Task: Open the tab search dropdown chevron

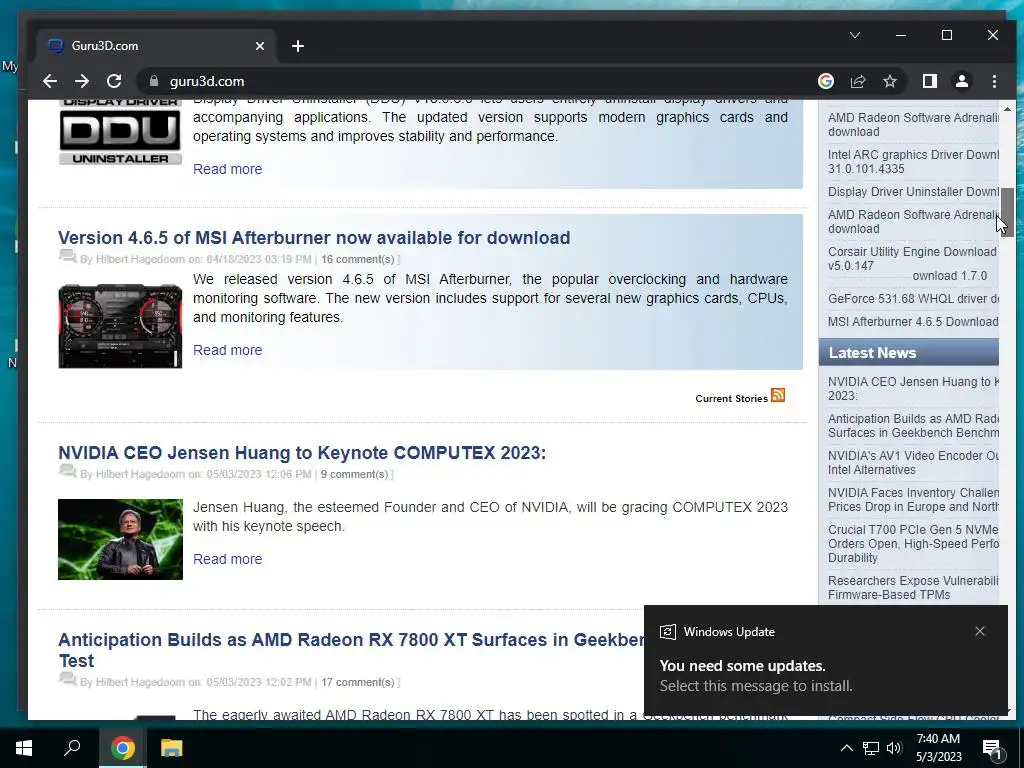Action: pyautogui.click(x=855, y=35)
